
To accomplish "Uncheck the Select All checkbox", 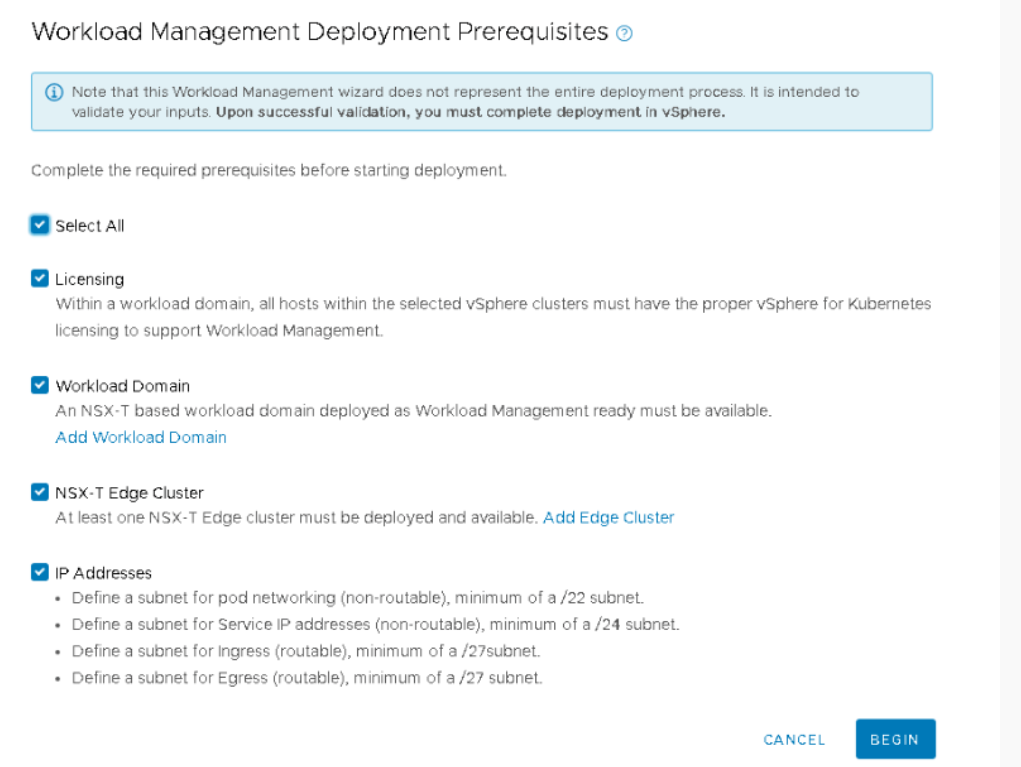I will pyautogui.click(x=40, y=225).
